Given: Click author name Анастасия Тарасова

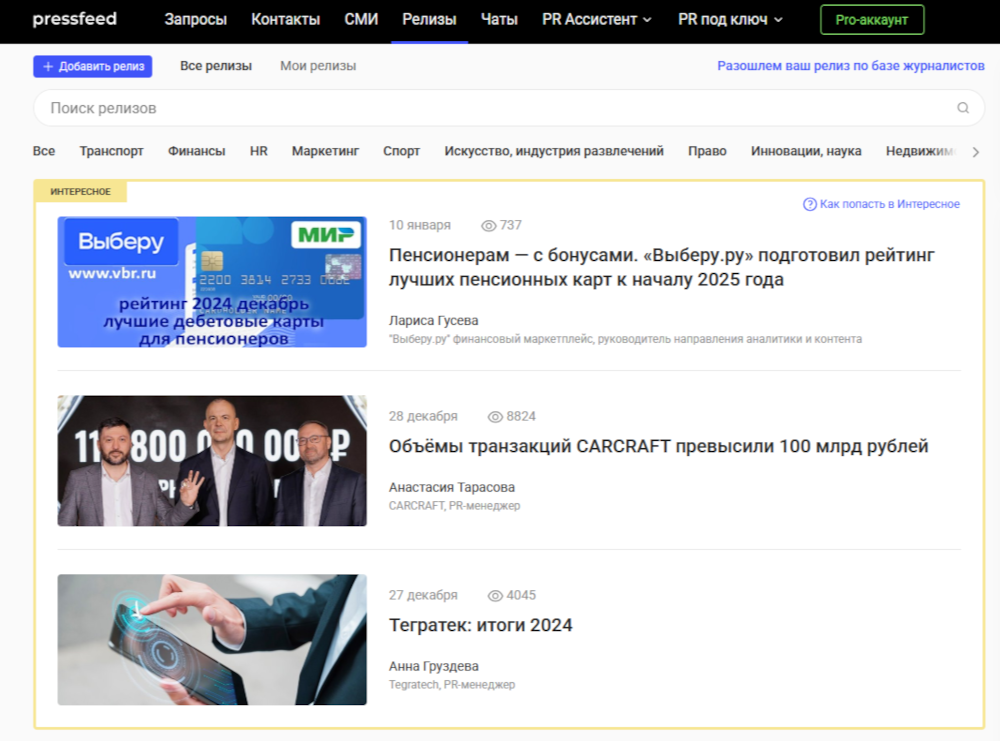Looking at the screenshot, I should pos(452,487).
